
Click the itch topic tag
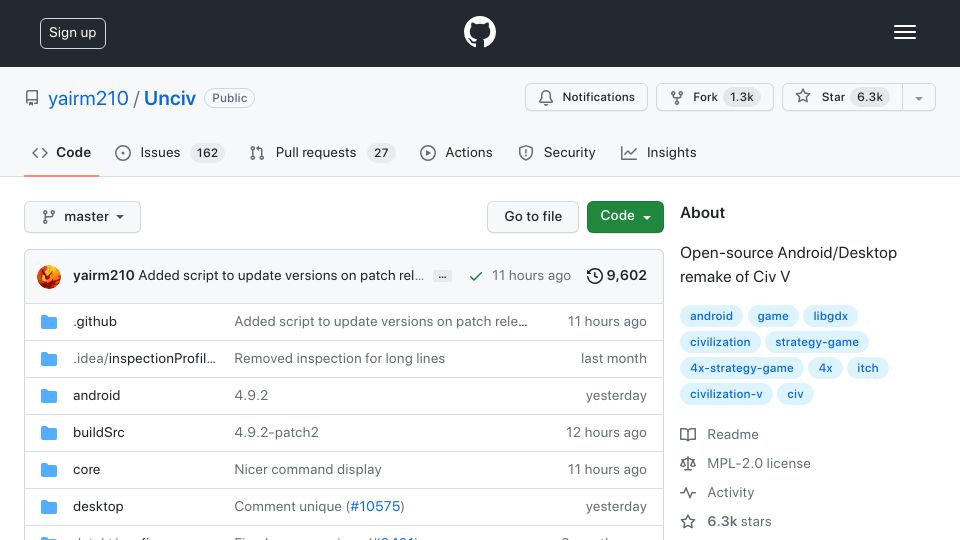click(868, 368)
